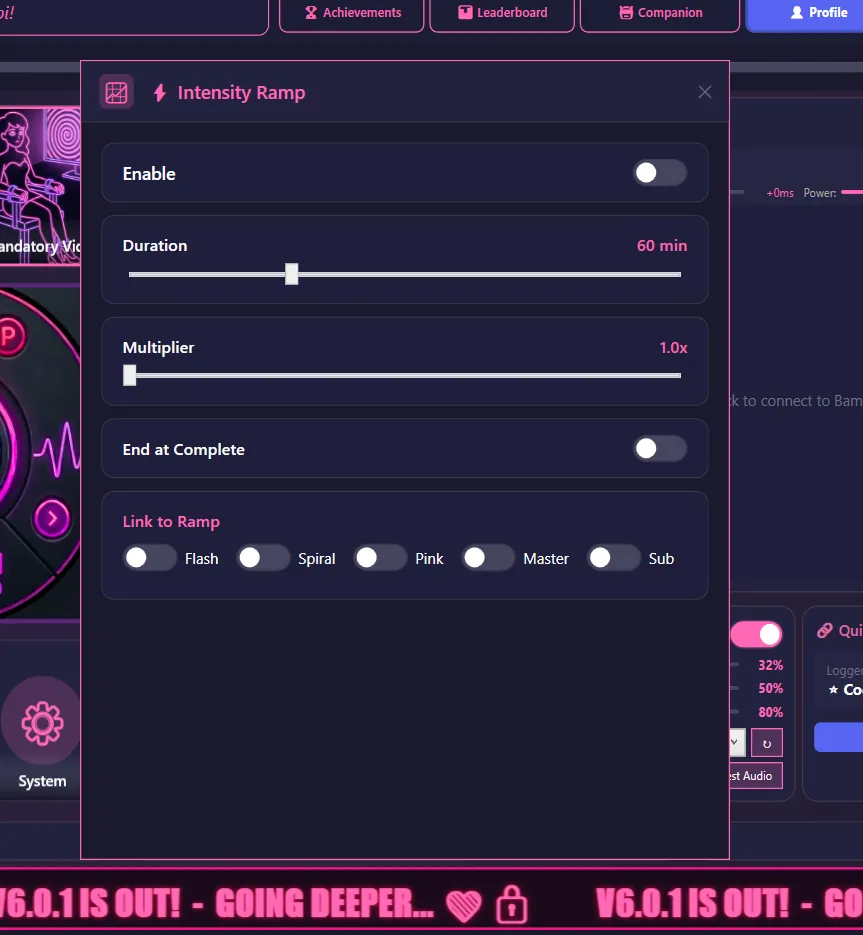Open the audio device dropdown
Image resolution: width=863 pixels, height=935 pixels.
coord(737,743)
